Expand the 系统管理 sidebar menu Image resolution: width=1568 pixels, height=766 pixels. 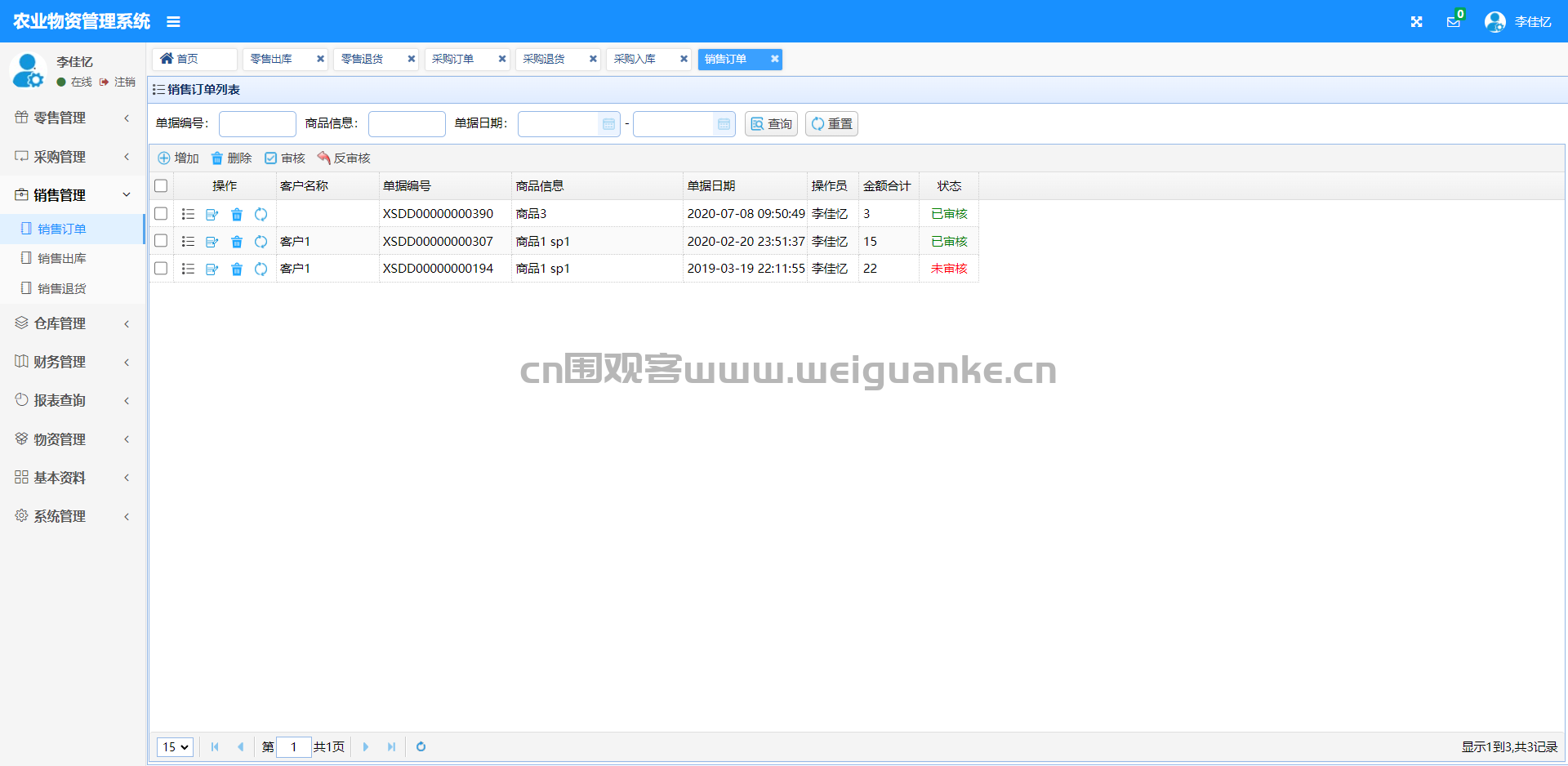pyautogui.click(x=73, y=516)
